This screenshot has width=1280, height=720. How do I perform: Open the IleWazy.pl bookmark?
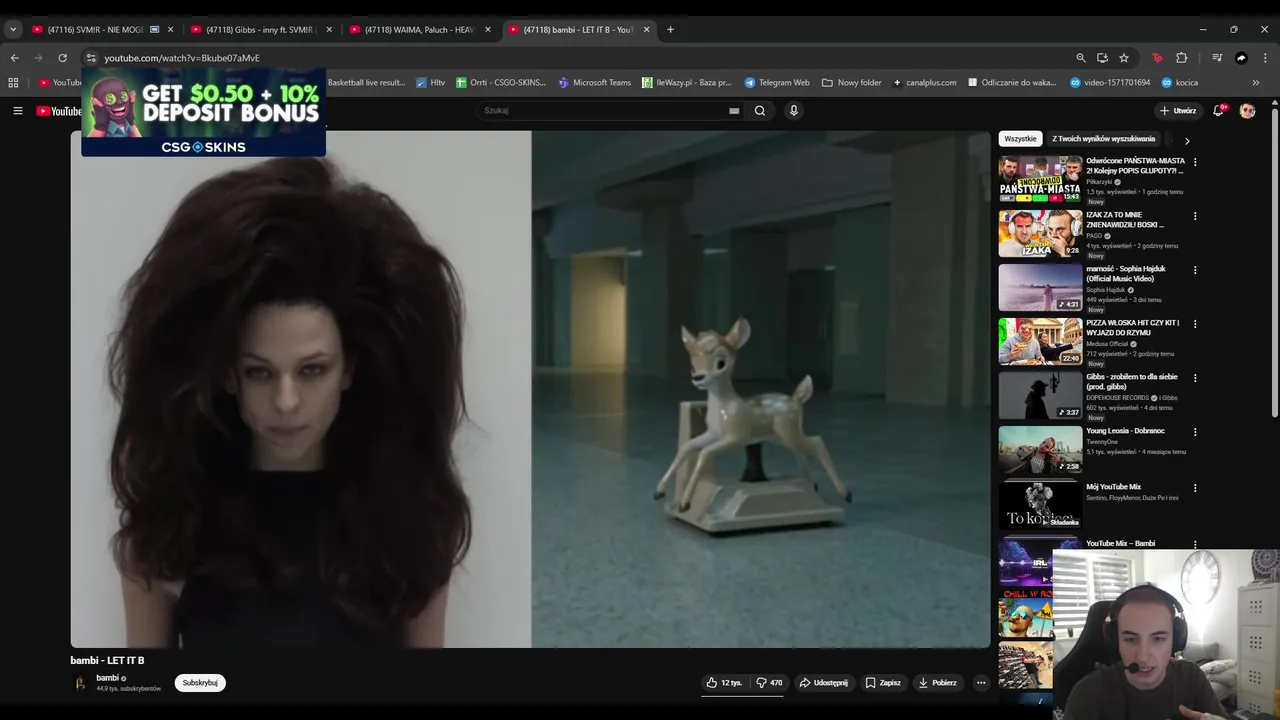pos(686,83)
